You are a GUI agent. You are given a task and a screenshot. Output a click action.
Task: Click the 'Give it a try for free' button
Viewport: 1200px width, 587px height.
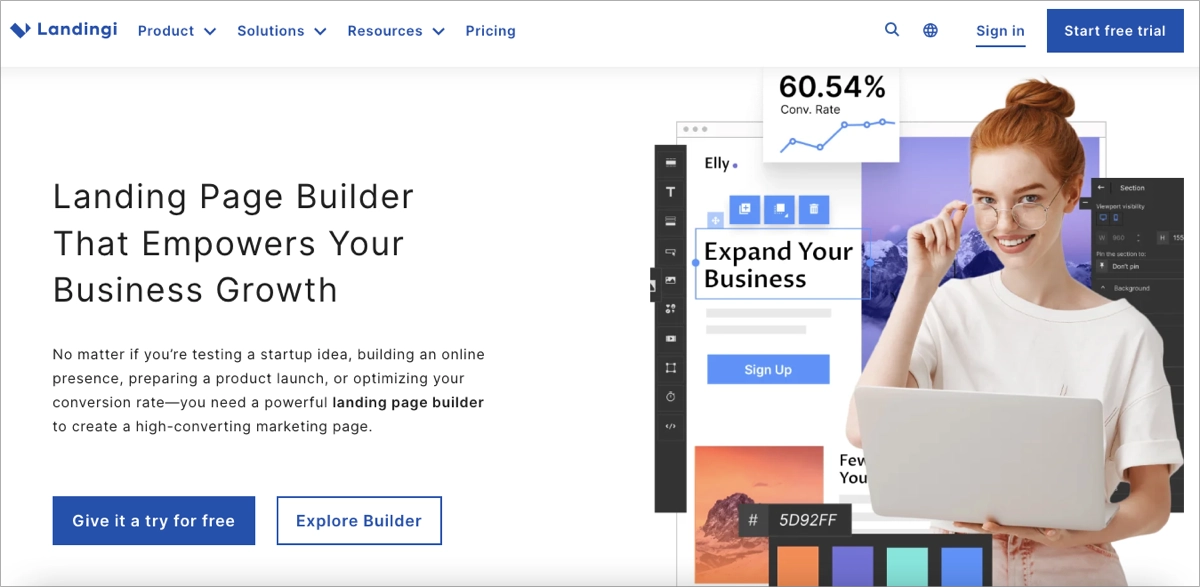tap(153, 520)
